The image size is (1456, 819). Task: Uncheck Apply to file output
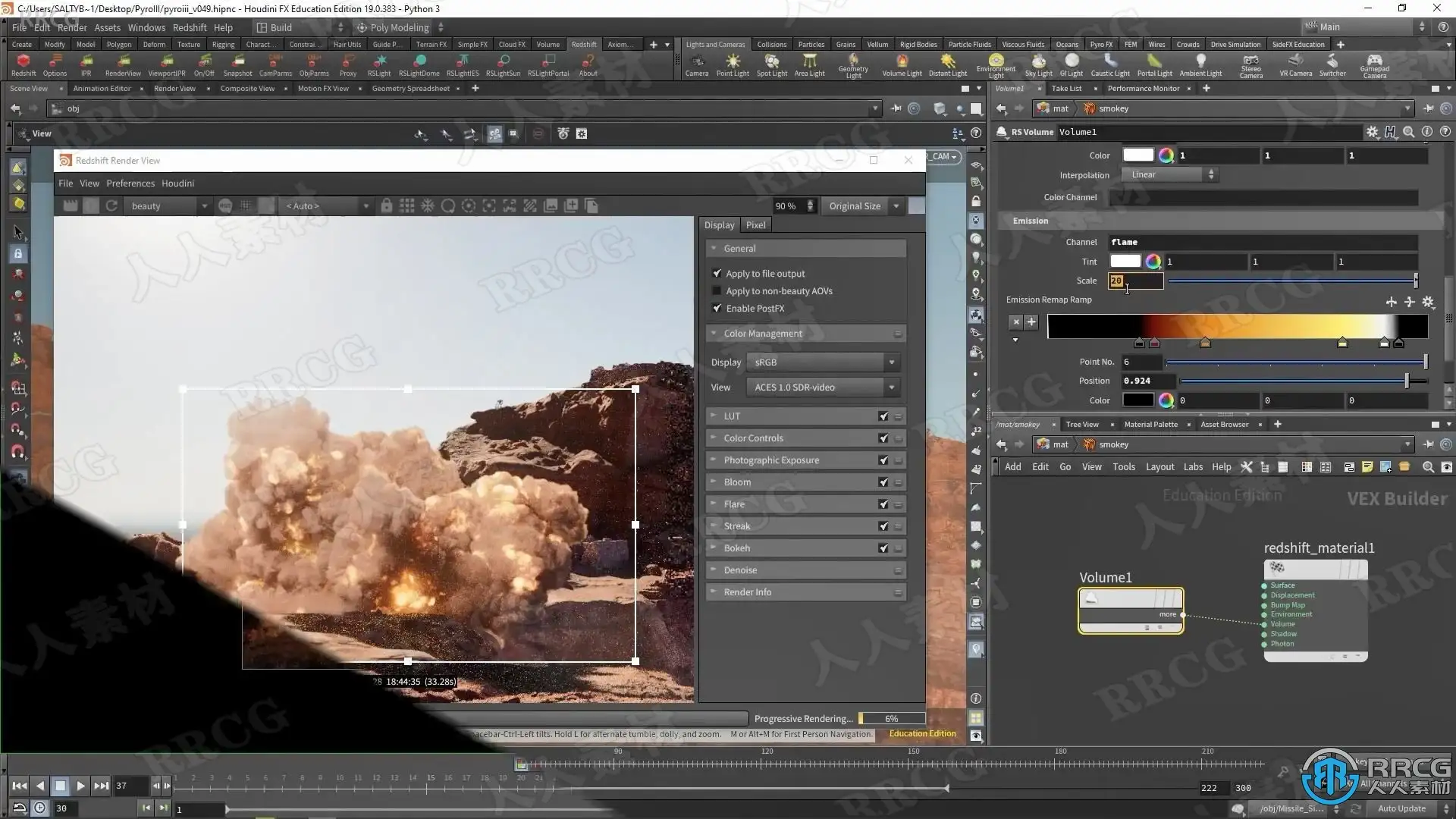pyautogui.click(x=717, y=274)
